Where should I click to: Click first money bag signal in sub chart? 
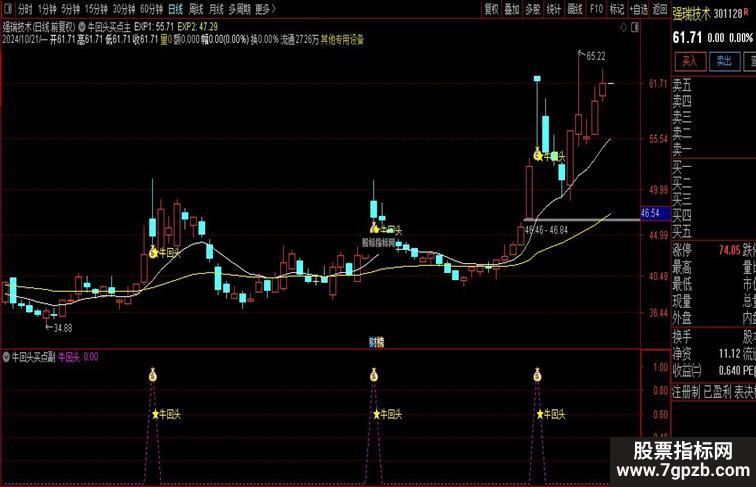coord(152,375)
